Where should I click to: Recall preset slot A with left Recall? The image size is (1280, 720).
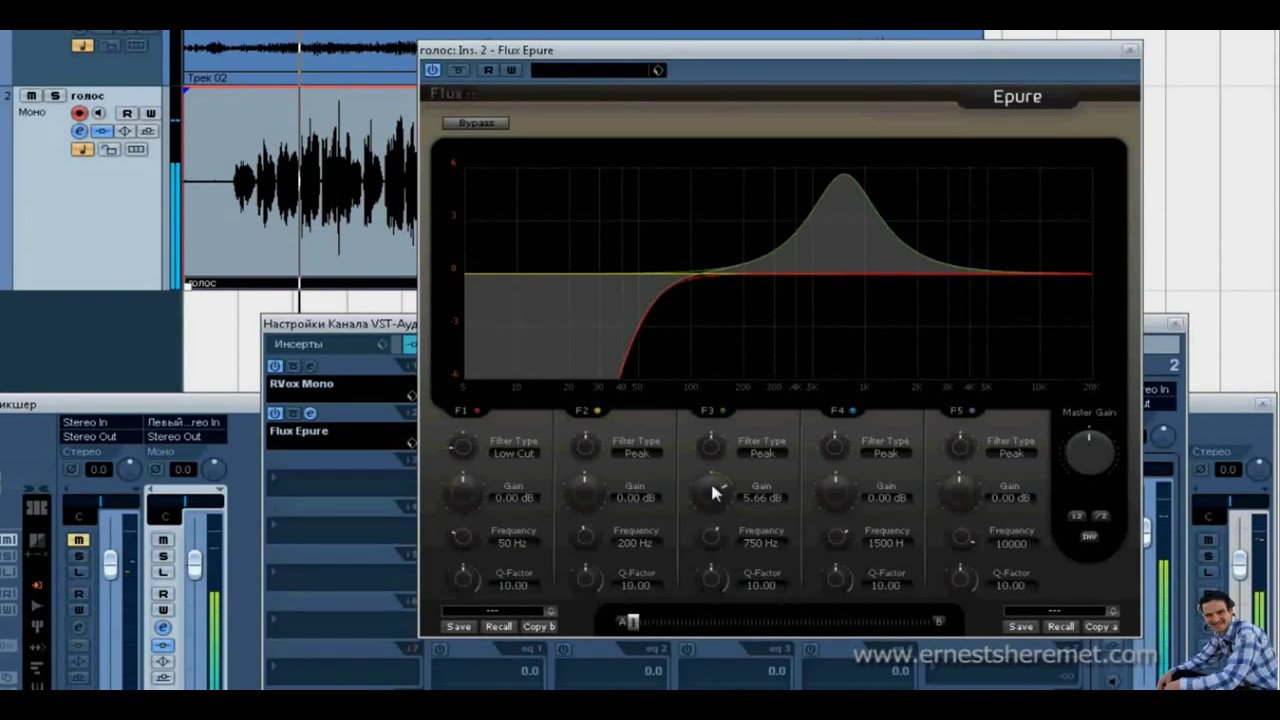click(498, 627)
